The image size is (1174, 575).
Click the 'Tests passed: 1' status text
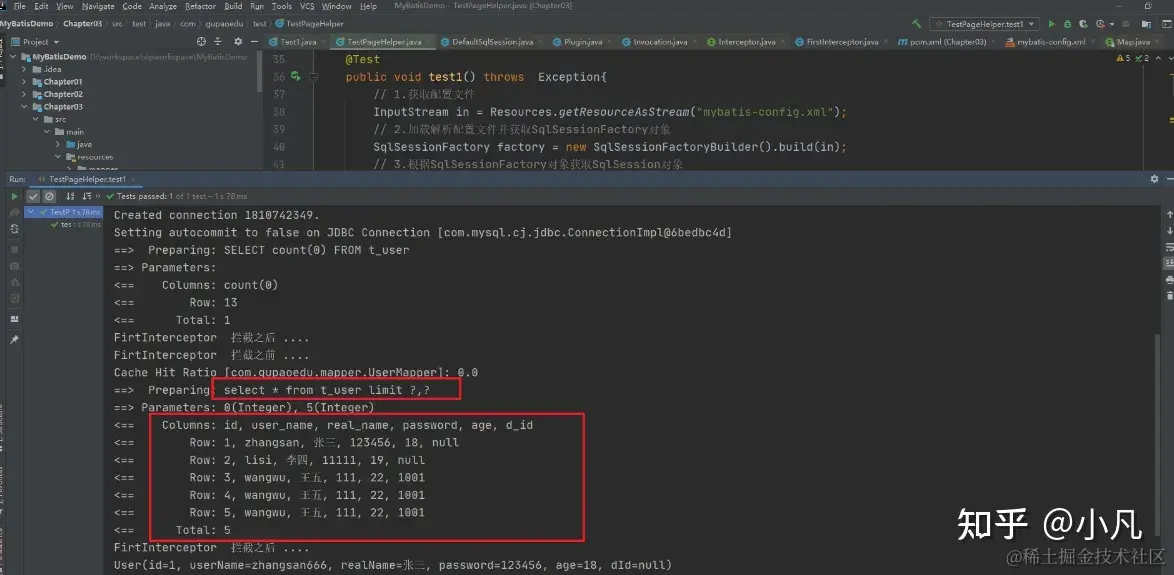tap(145, 196)
